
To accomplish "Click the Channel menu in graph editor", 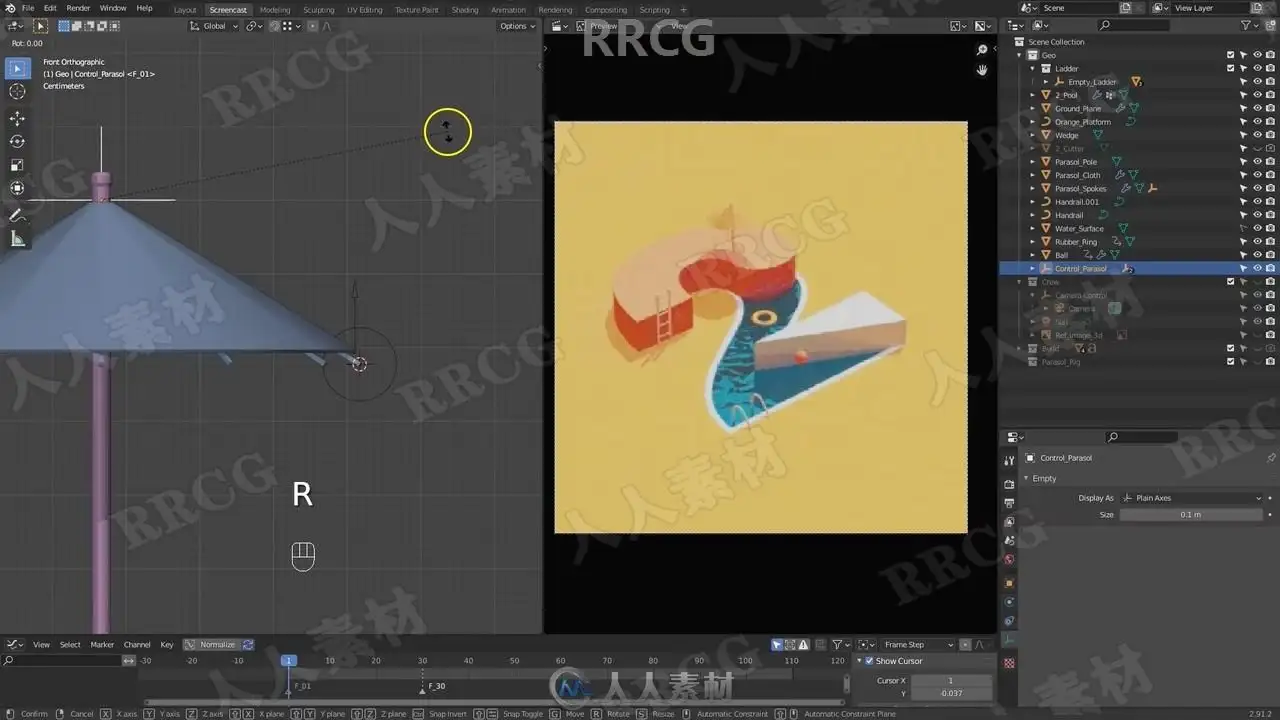I will (x=137, y=645).
